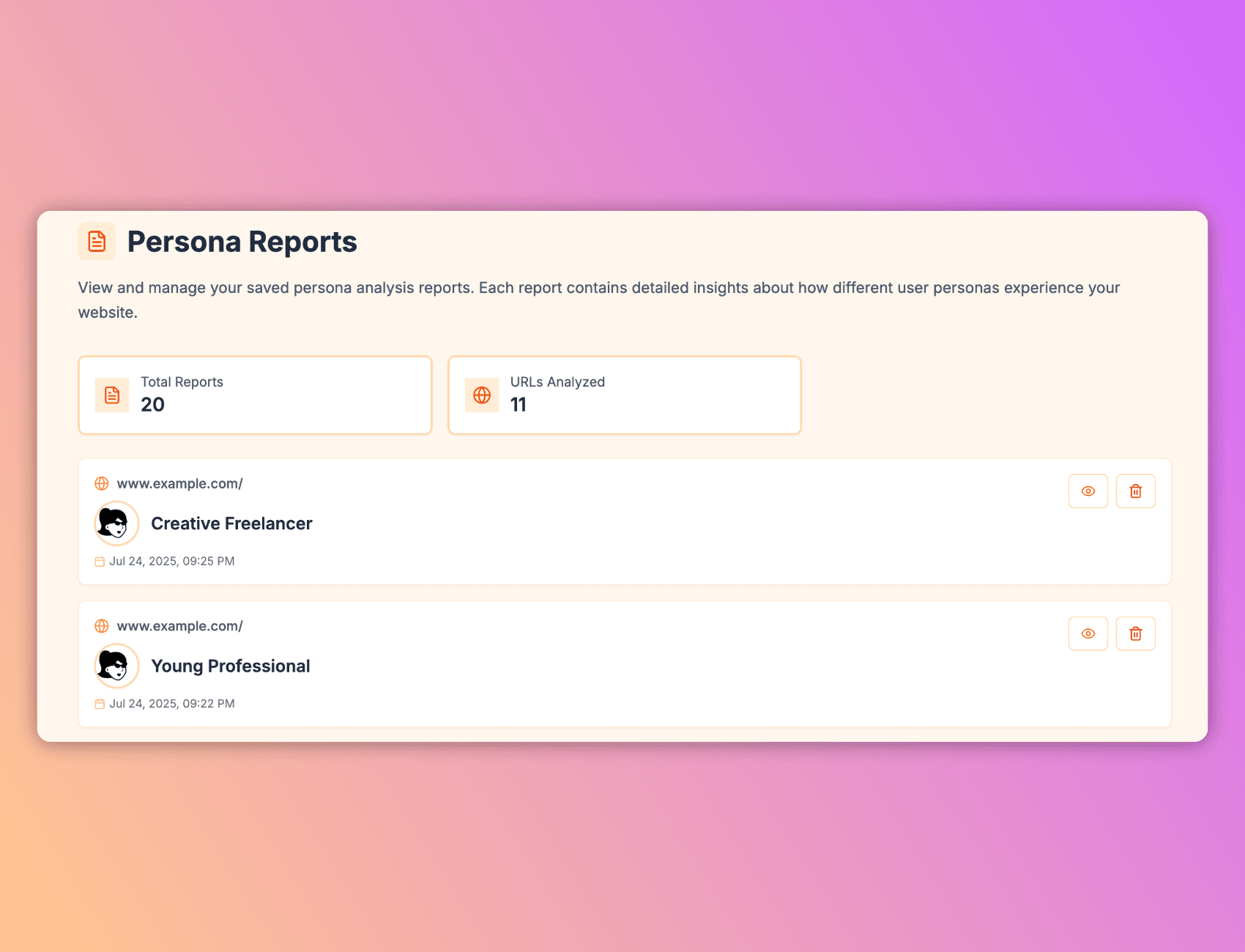Click globe icon beside Creative Freelancer's URL
The height and width of the screenshot is (952, 1245).
[x=102, y=484]
